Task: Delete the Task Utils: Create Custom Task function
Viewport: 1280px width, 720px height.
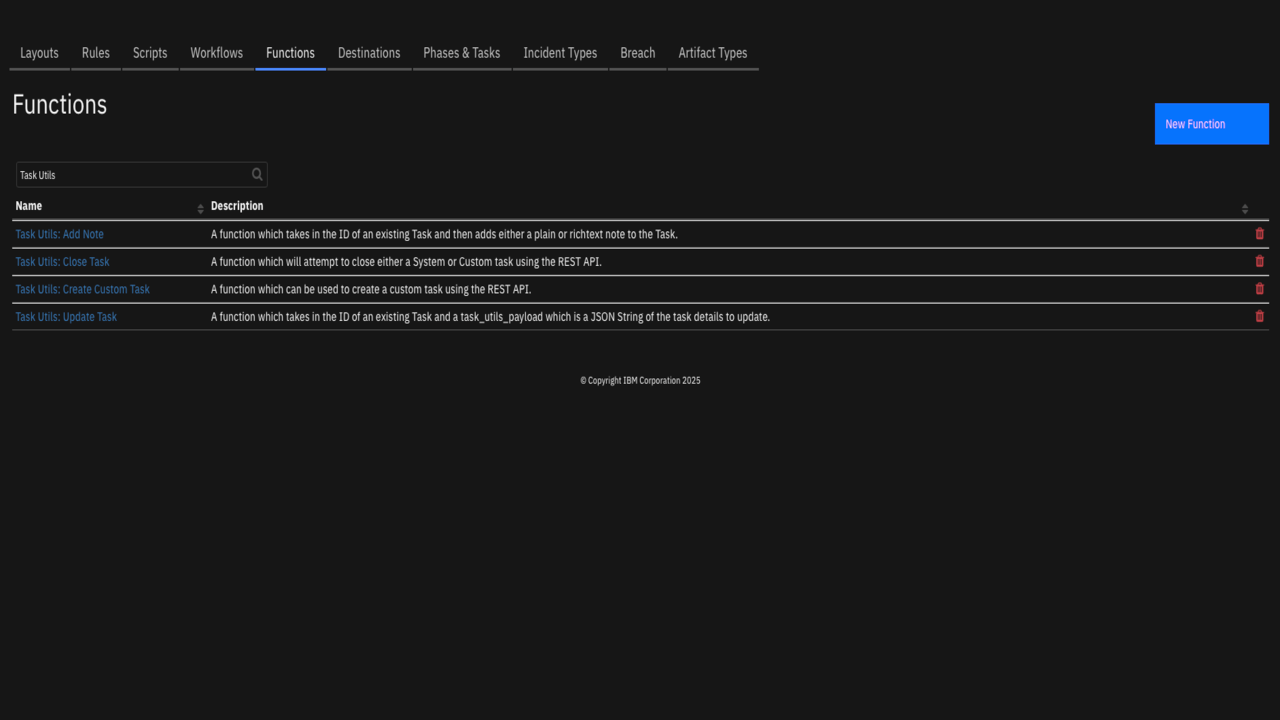Action: [1259, 289]
